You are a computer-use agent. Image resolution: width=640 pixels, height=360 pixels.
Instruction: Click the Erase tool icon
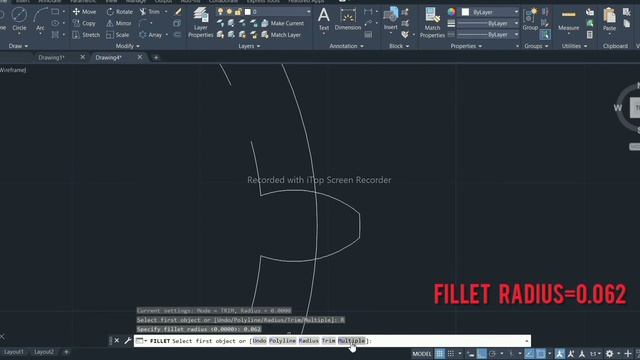(178, 12)
